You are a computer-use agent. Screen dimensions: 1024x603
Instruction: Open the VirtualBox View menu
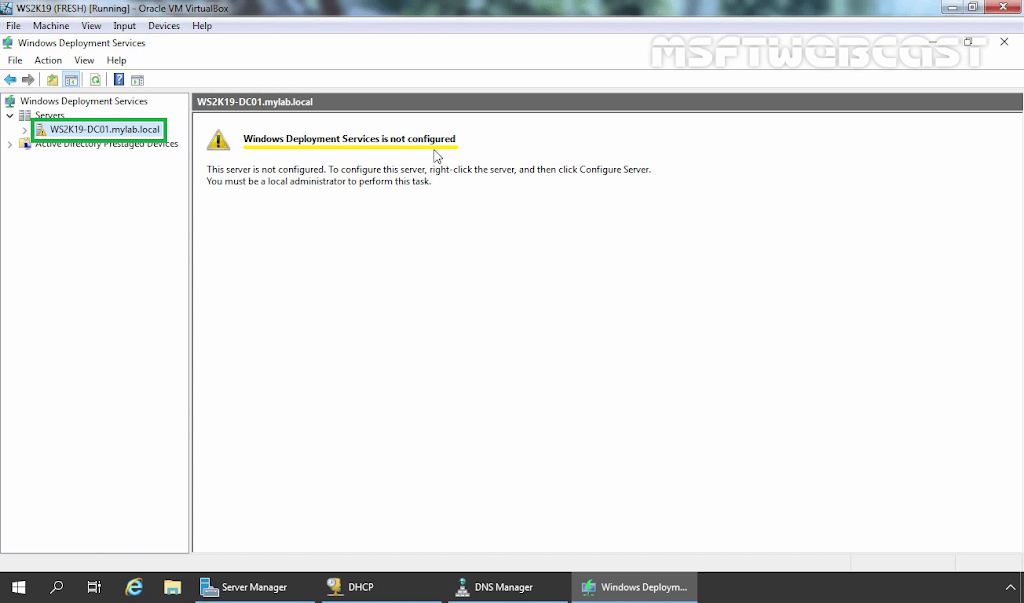point(91,25)
